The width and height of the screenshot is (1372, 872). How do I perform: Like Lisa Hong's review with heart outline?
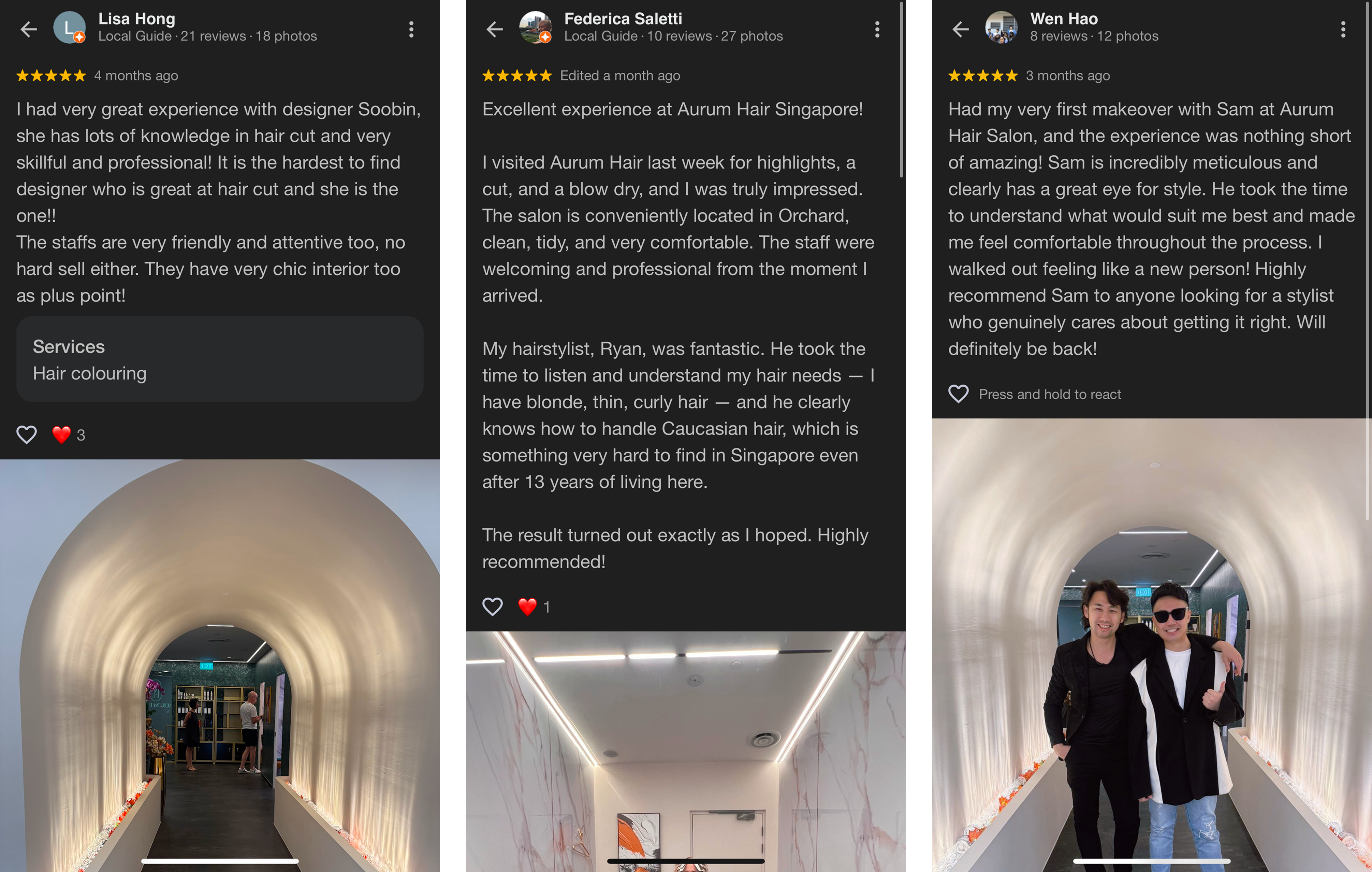tap(27, 435)
